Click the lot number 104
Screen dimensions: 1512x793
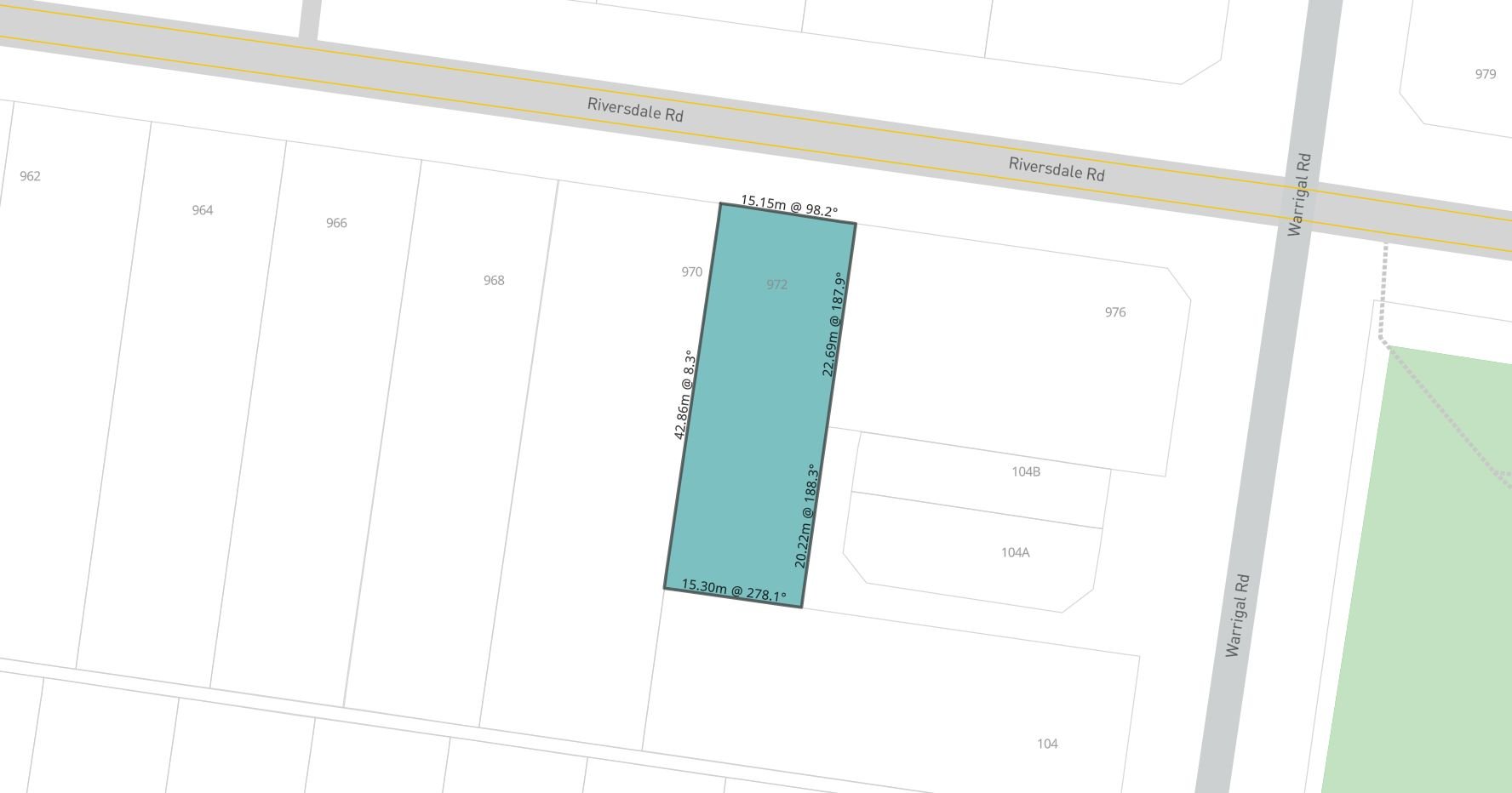pyautogui.click(x=1047, y=744)
